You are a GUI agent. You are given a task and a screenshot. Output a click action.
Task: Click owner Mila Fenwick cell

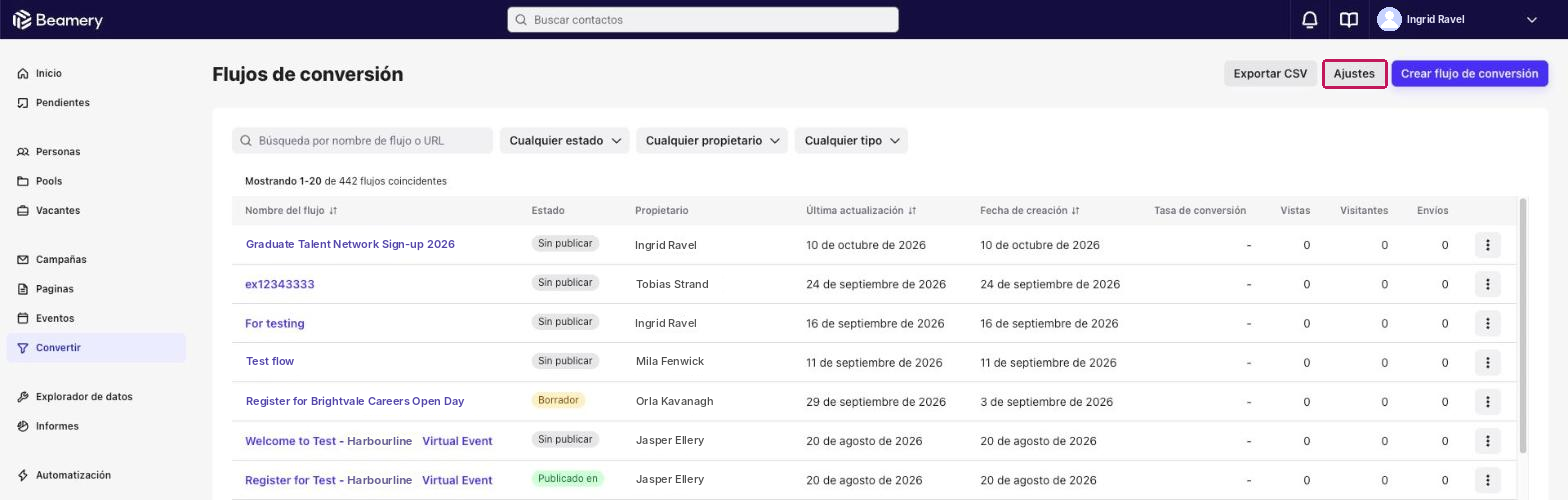click(x=670, y=361)
